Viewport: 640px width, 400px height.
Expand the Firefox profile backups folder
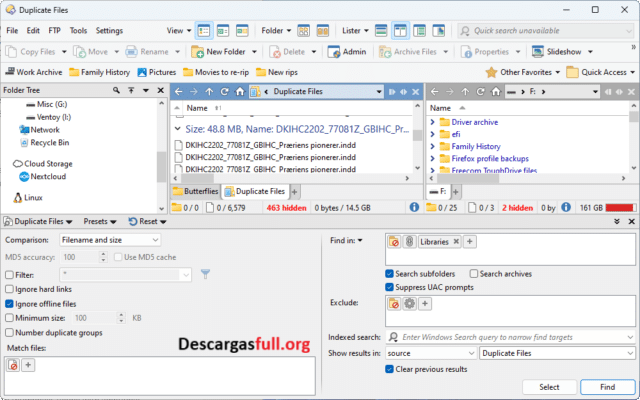[432, 158]
